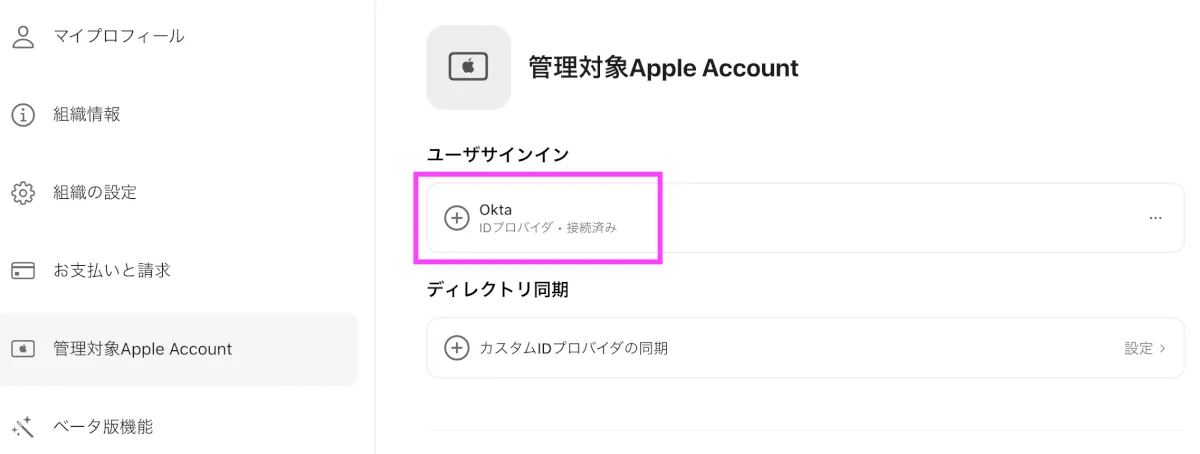1200x454 pixels.
Task: Expand the 設定 chevron for directory sync
Action: [1163, 348]
